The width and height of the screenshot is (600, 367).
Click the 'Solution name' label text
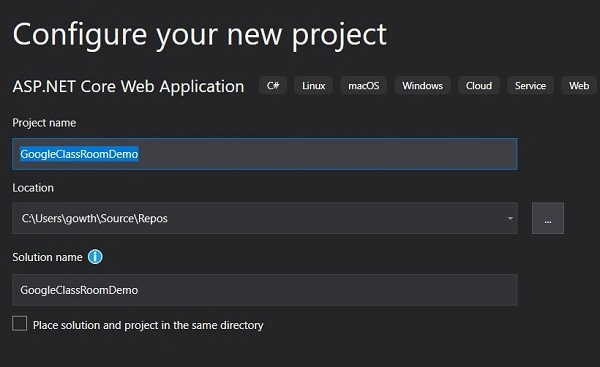coord(47,257)
